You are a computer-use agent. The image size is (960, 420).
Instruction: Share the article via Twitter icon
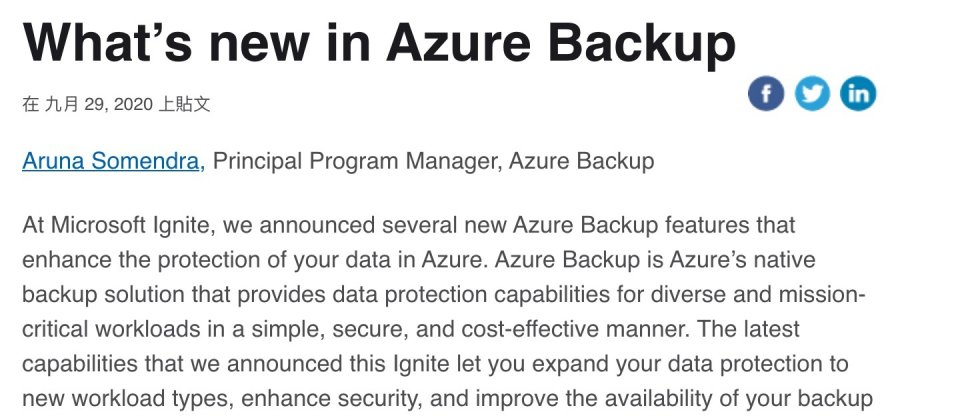[812, 94]
